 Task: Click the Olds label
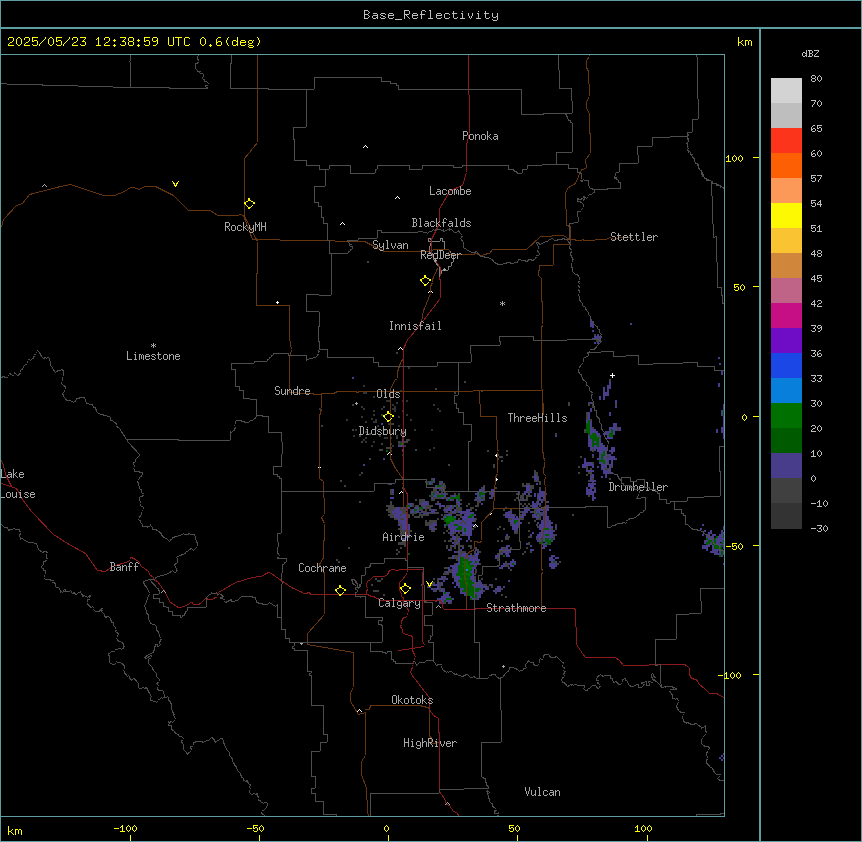click(x=388, y=394)
